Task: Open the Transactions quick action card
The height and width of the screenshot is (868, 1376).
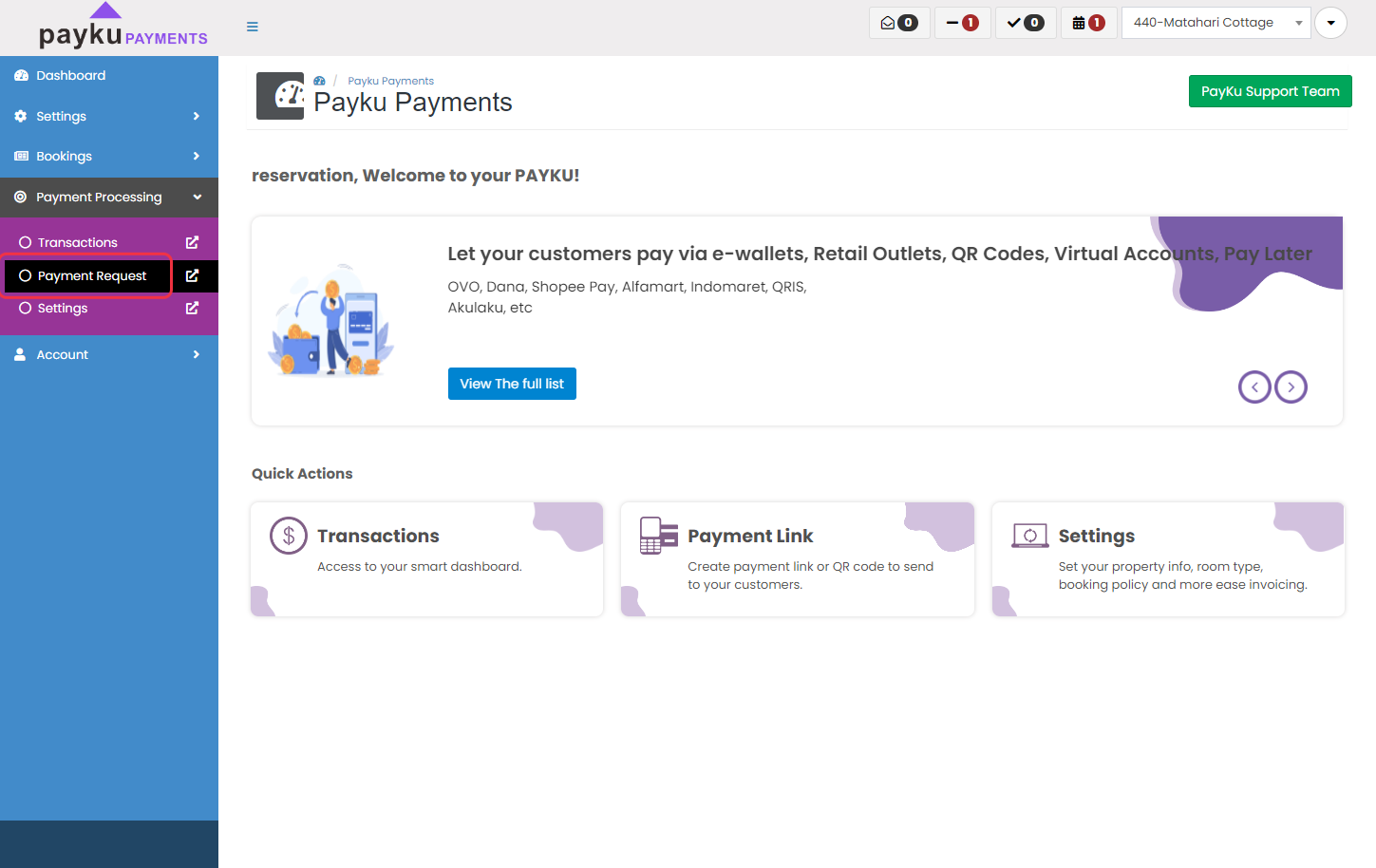Action: 427,559
